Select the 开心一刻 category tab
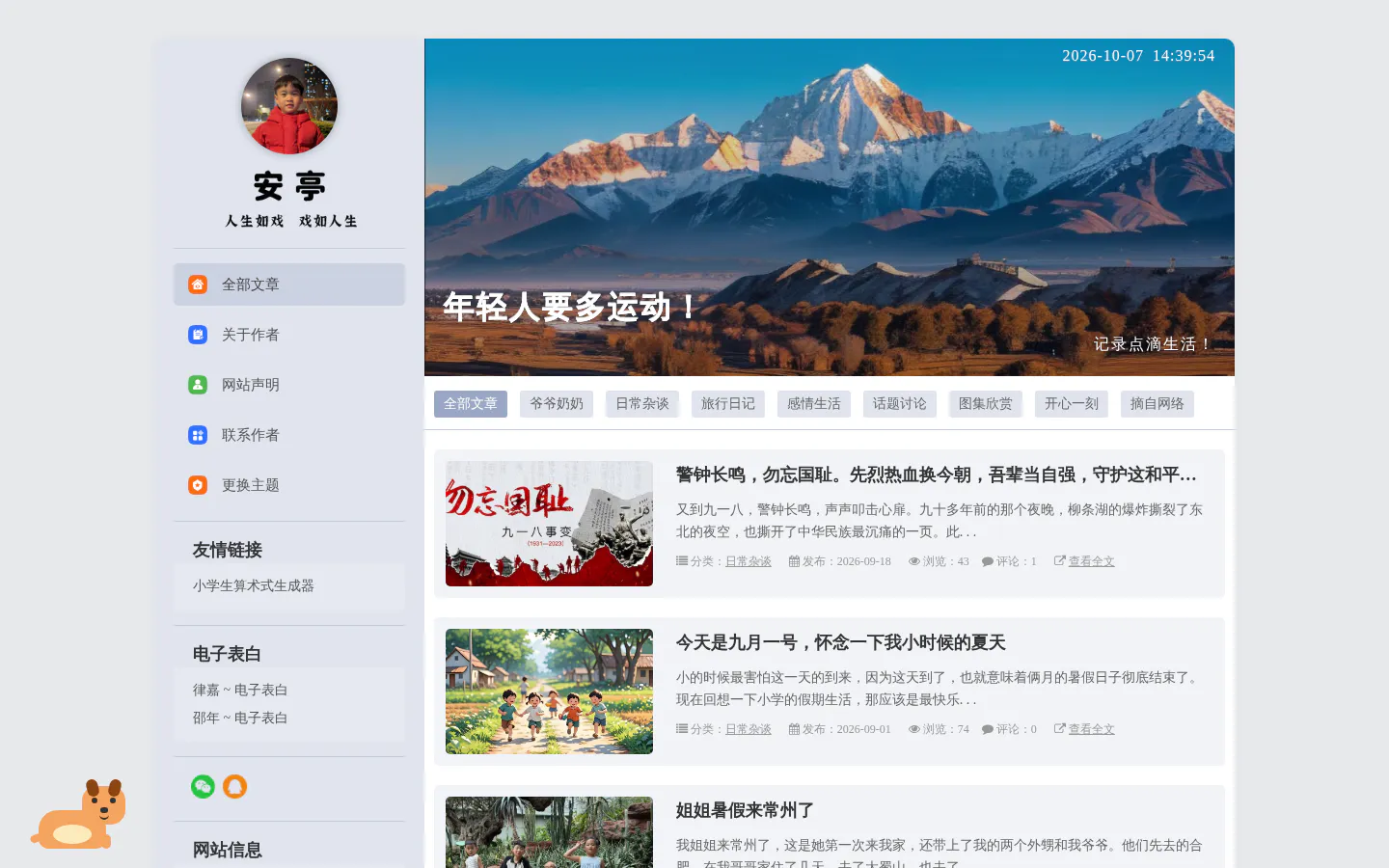This screenshot has height=868, width=1389. tap(1072, 404)
